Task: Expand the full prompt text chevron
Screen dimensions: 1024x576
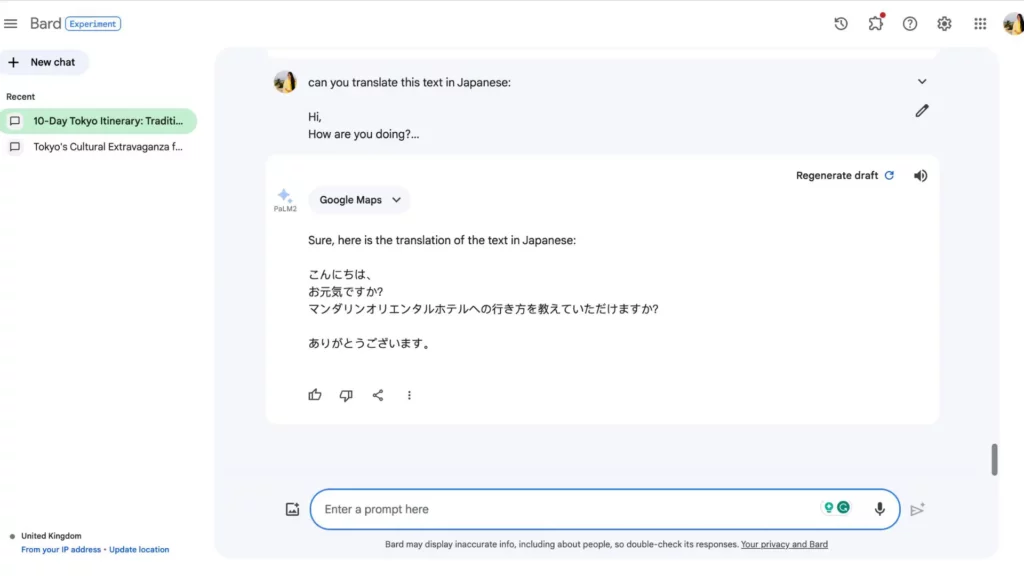Action: [922, 82]
